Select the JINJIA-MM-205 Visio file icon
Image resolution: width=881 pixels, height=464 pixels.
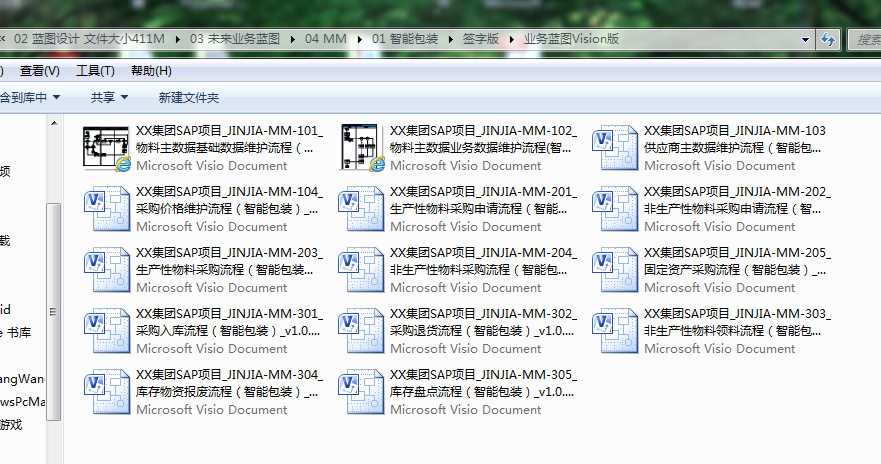615,270
